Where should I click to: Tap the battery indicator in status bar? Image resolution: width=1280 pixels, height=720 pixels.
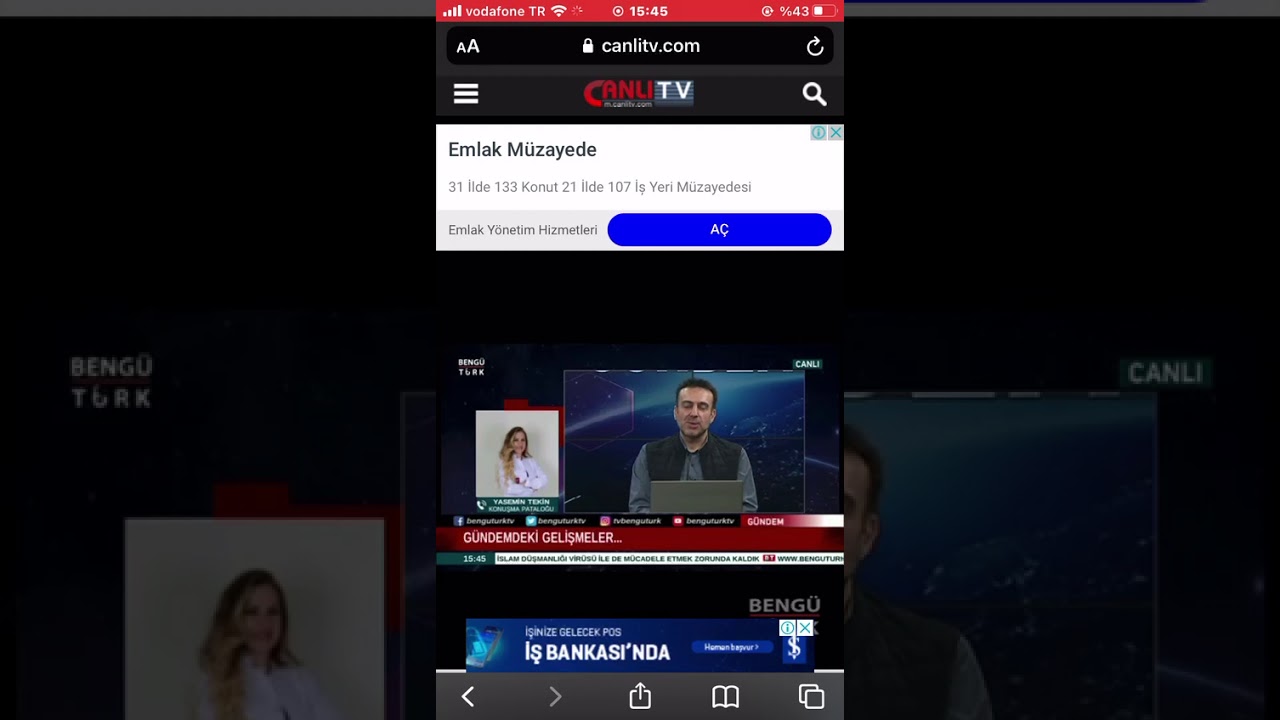click(x=824, y=11)
